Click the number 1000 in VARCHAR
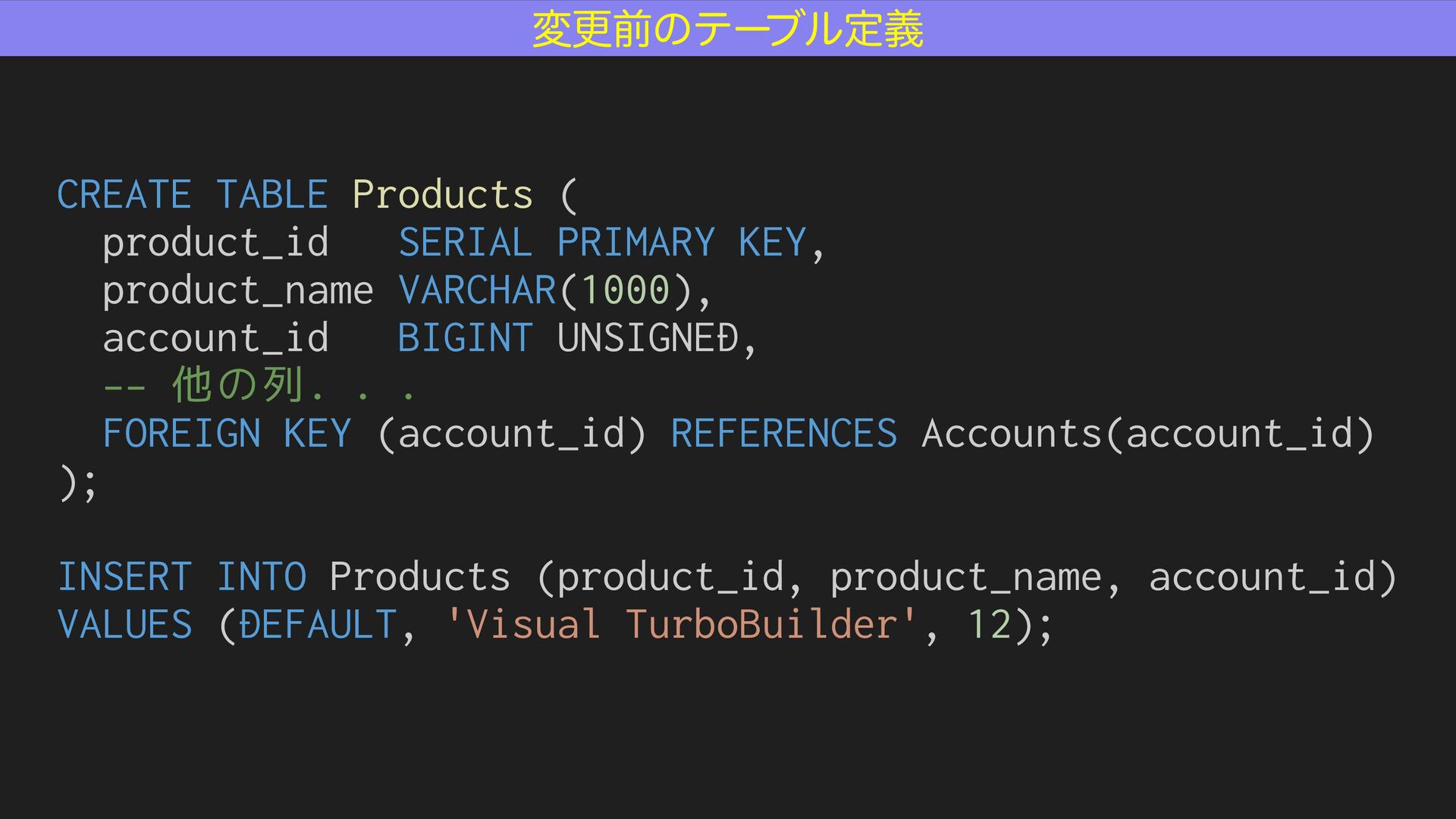 click(x=626, y=291)
